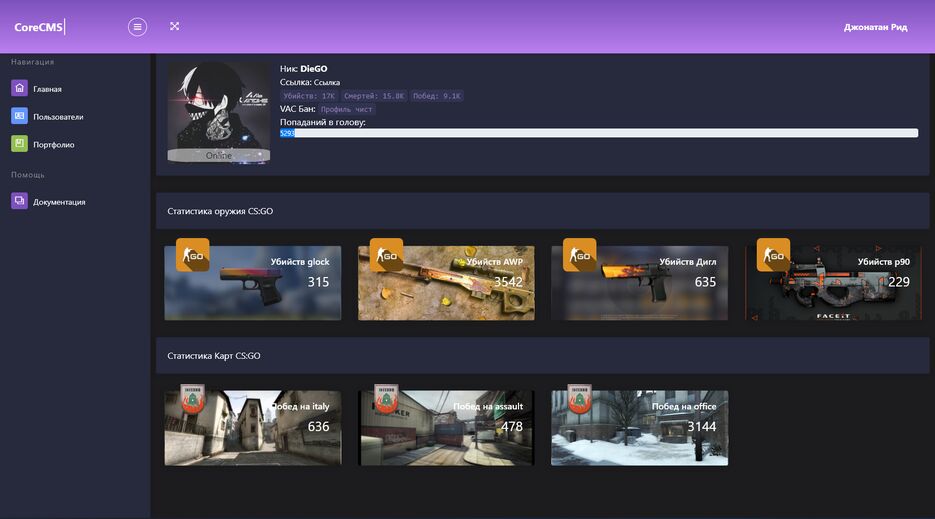
Task: Click the 3542 AWP kills value
Action: coord(508,282)
